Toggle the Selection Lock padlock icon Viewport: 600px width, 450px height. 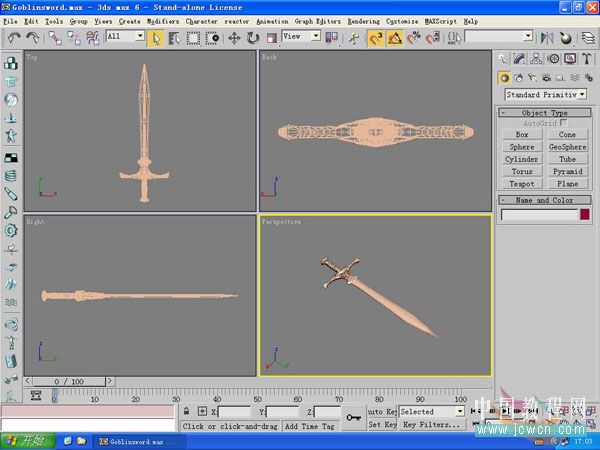[186, 411]
